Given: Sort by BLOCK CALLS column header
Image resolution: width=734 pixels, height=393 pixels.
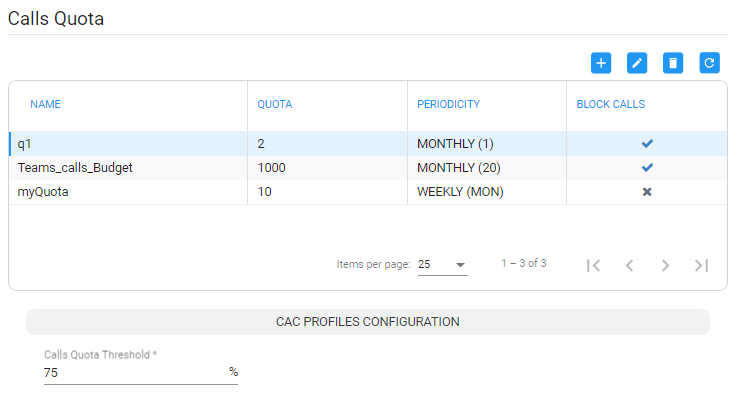Looking at the screenshot, I should (x=610, y=104).
